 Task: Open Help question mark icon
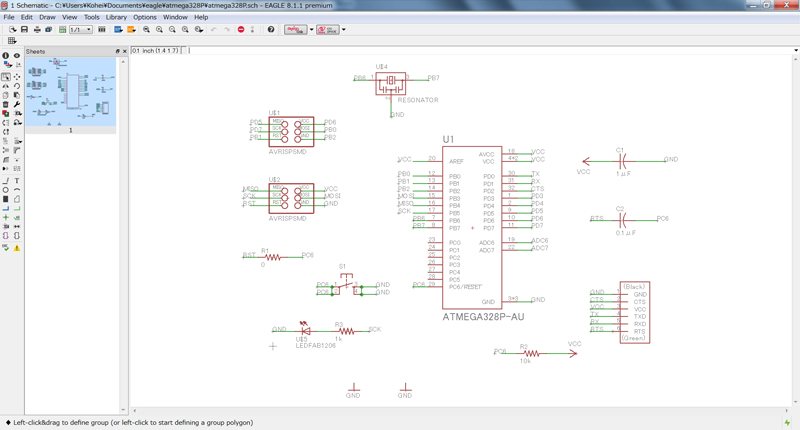click(x=271, y=30)
